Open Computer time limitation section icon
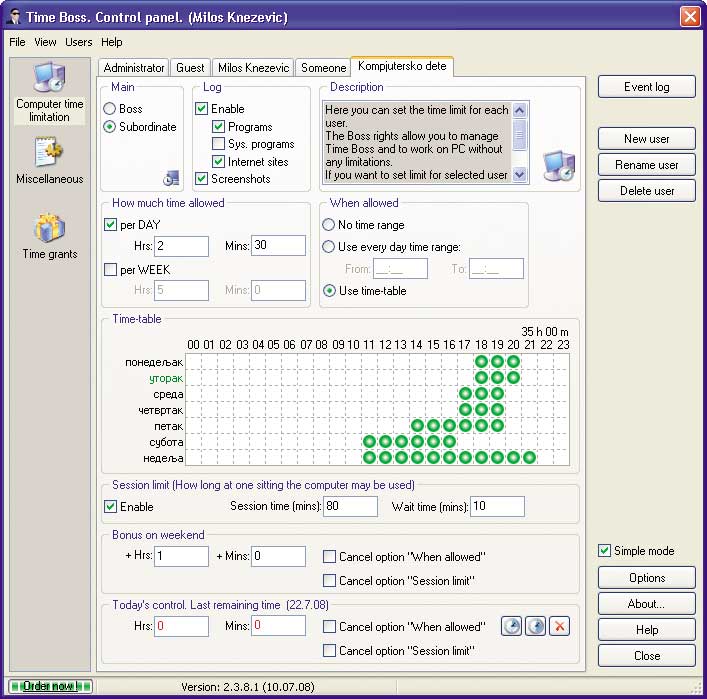 [x=49, y=77]
